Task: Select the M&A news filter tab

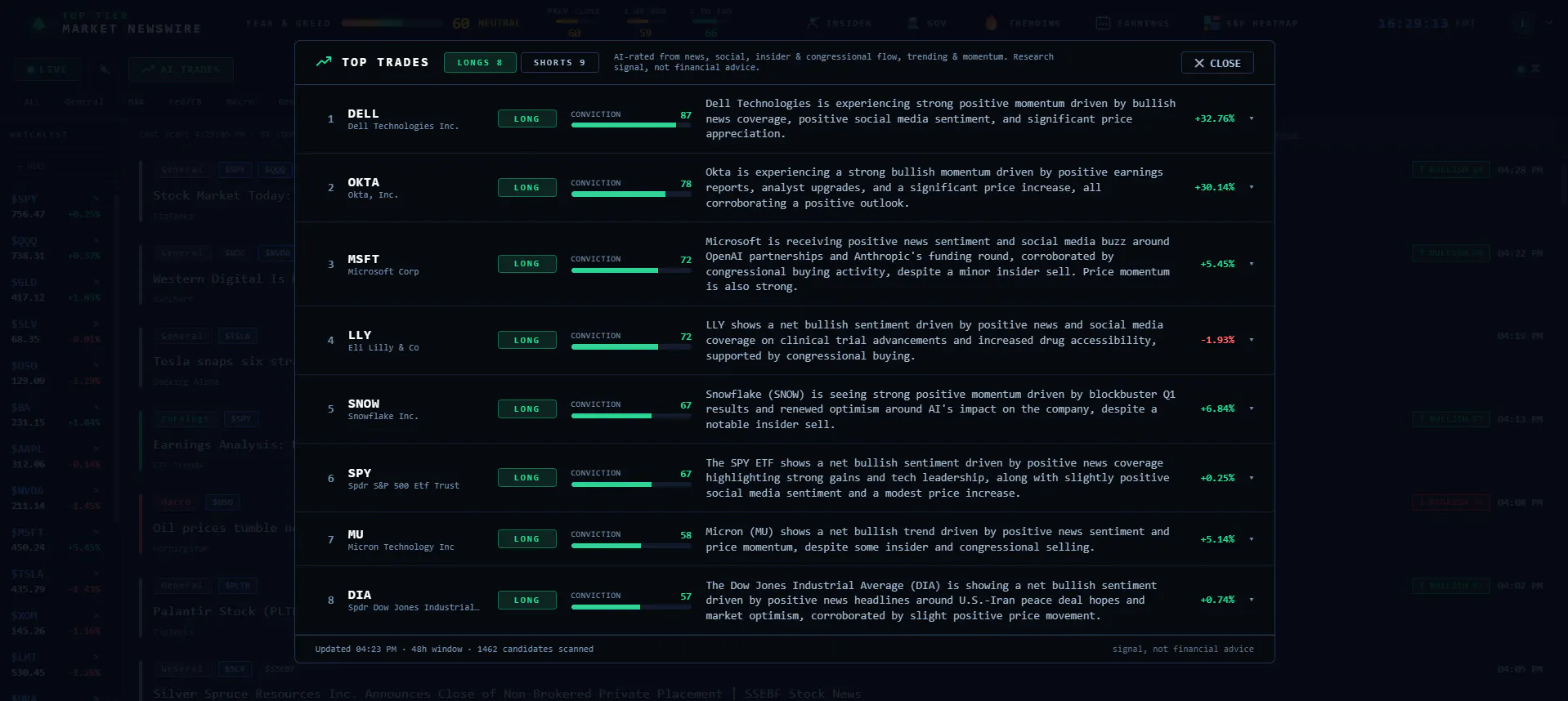Action: [137, 102]
